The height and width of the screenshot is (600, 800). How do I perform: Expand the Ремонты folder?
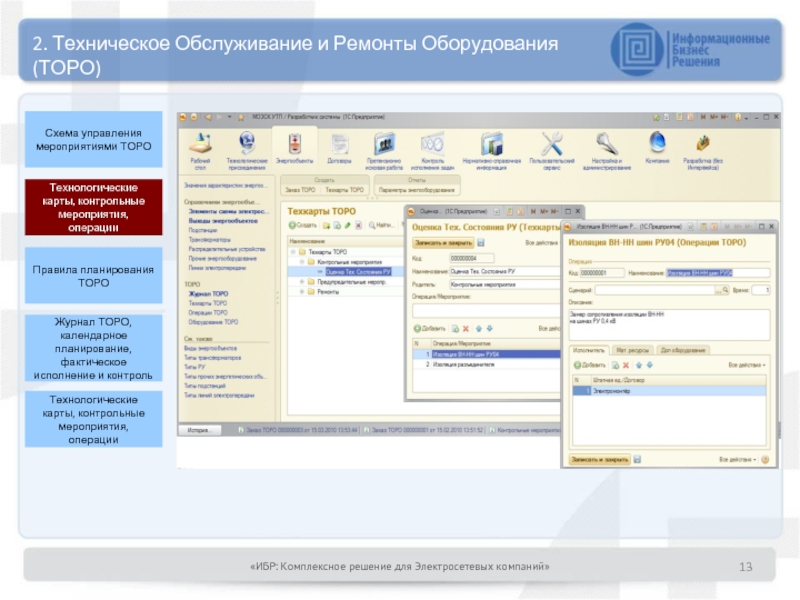[x=302, y=292]
